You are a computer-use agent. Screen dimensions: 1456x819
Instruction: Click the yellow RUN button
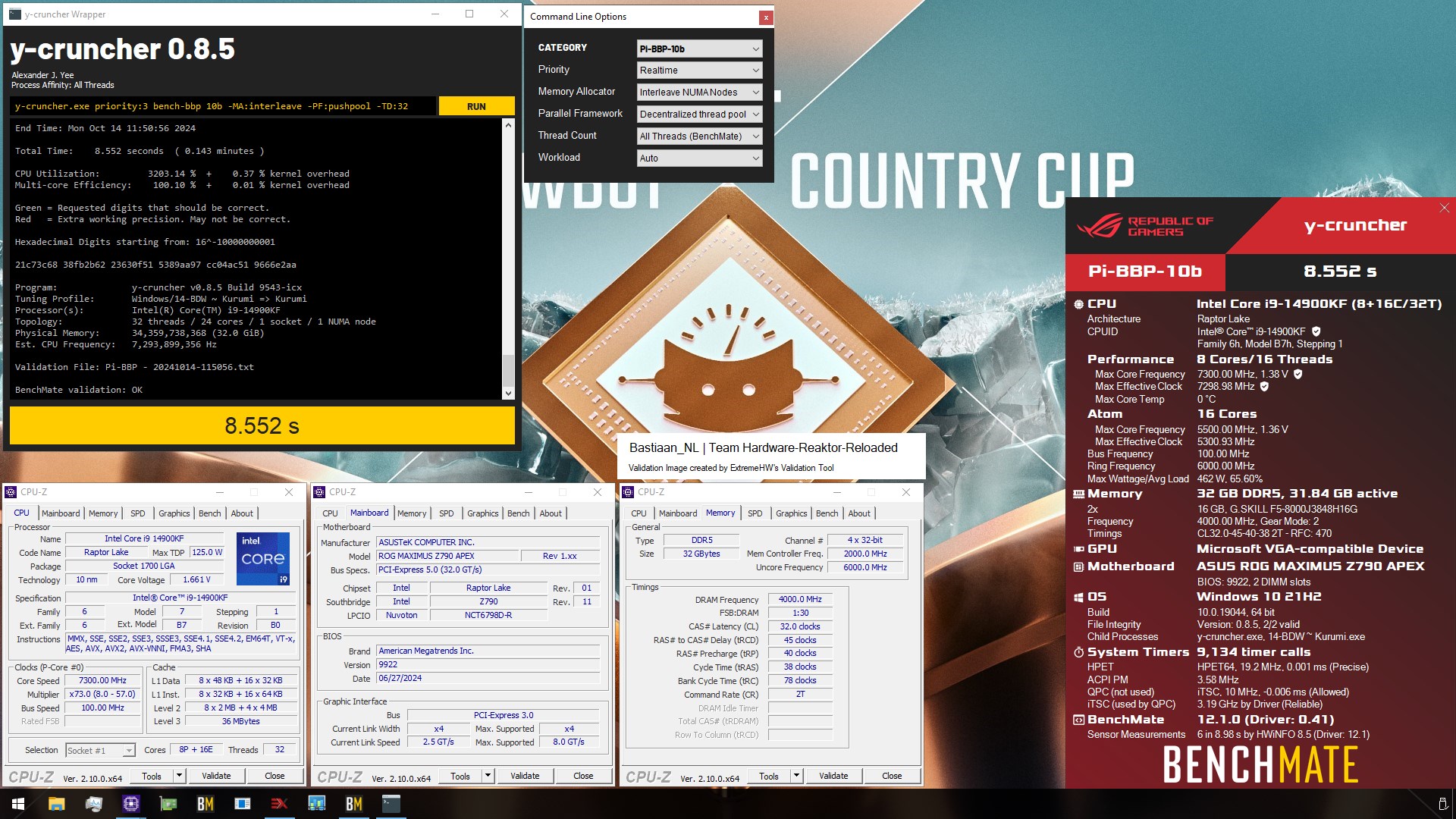click(476, 106)
